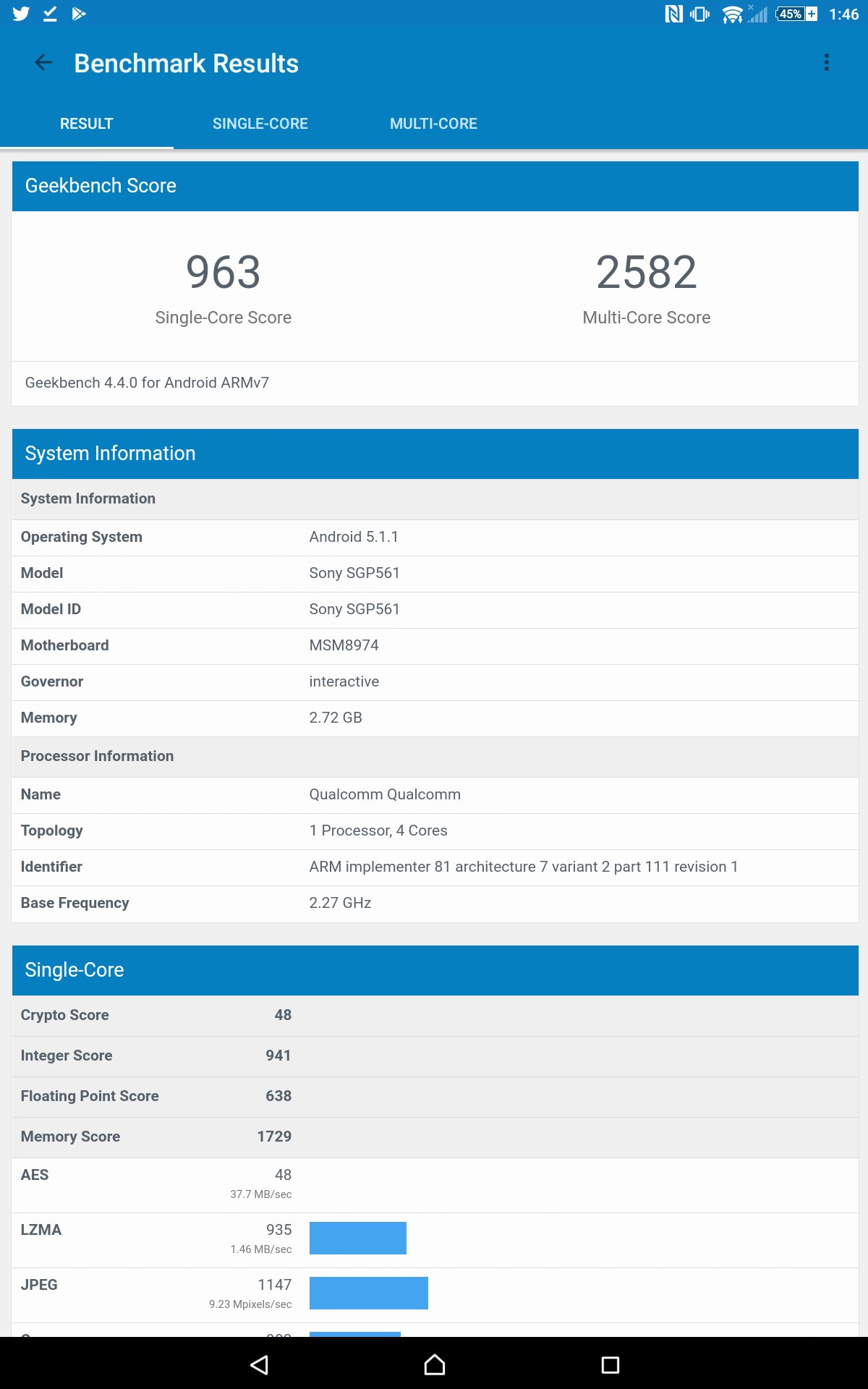
Task: Tap the single-core score 963
Action: pyautogui.click(x=223, y=272)
